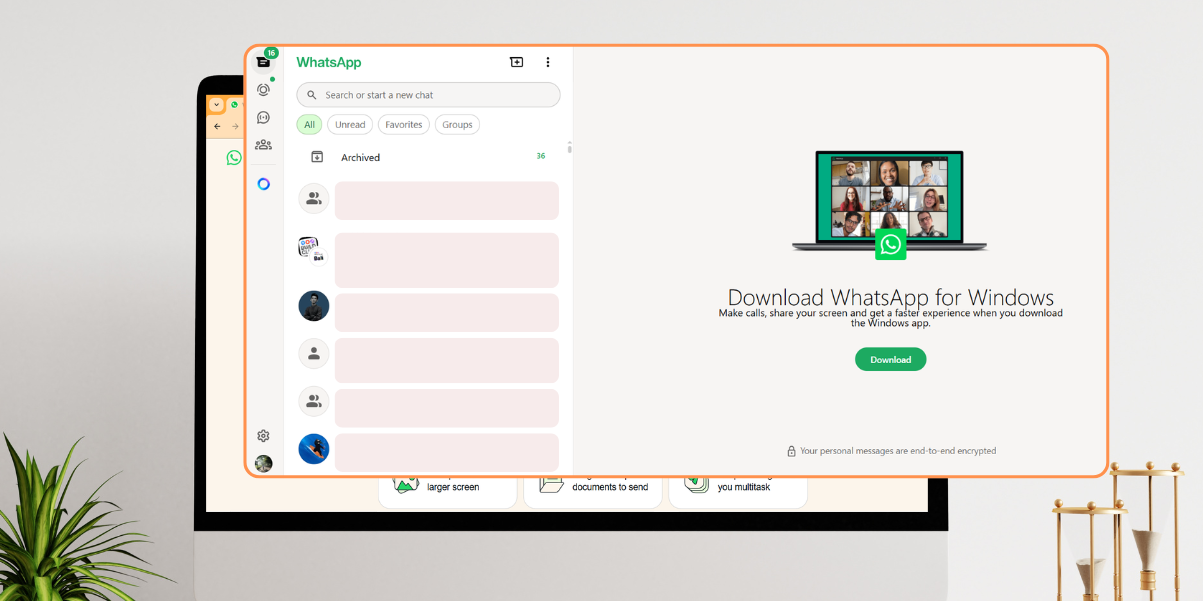The height and width of the screenshot is (601, 1203).
Task: Click the search bar to start a new chat
Action: coord(427,95)
